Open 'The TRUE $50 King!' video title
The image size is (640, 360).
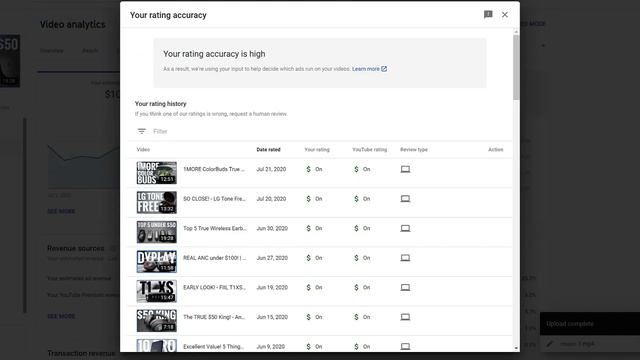[214, 317]
